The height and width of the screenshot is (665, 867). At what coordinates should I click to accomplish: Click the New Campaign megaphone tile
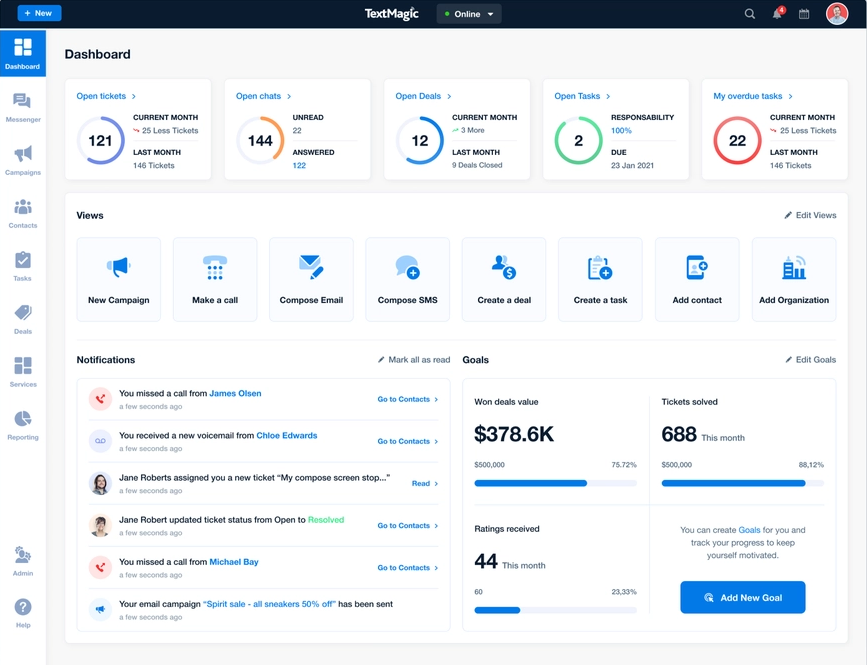coord(119,279)
